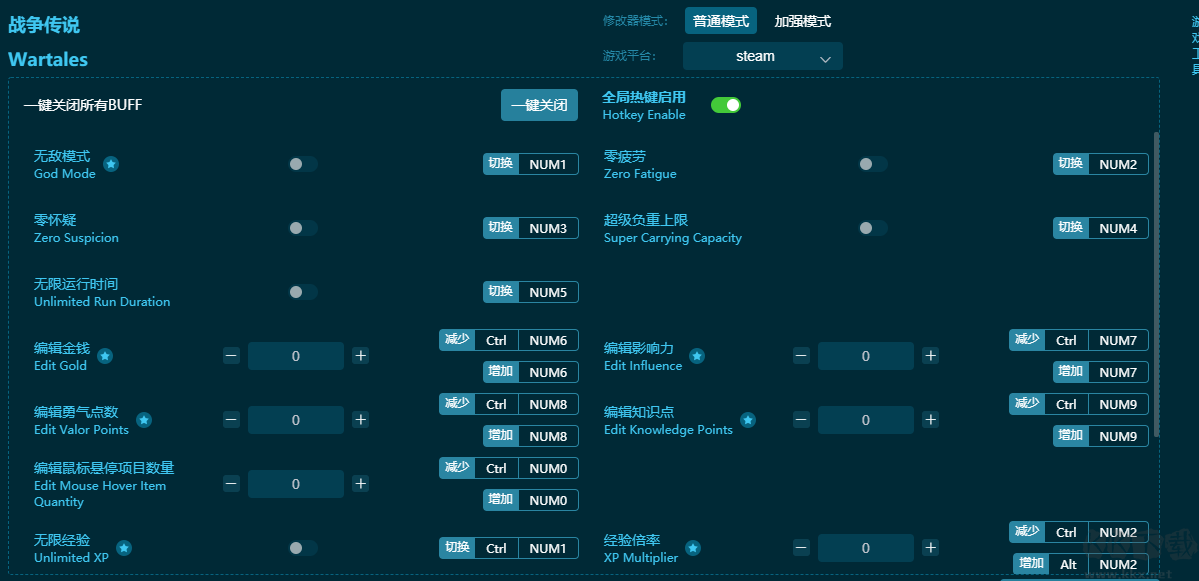
Task: Click Edit Valor Points 减少 Ctrl NUM8 hotkey
Action: (x=509, y=404)
